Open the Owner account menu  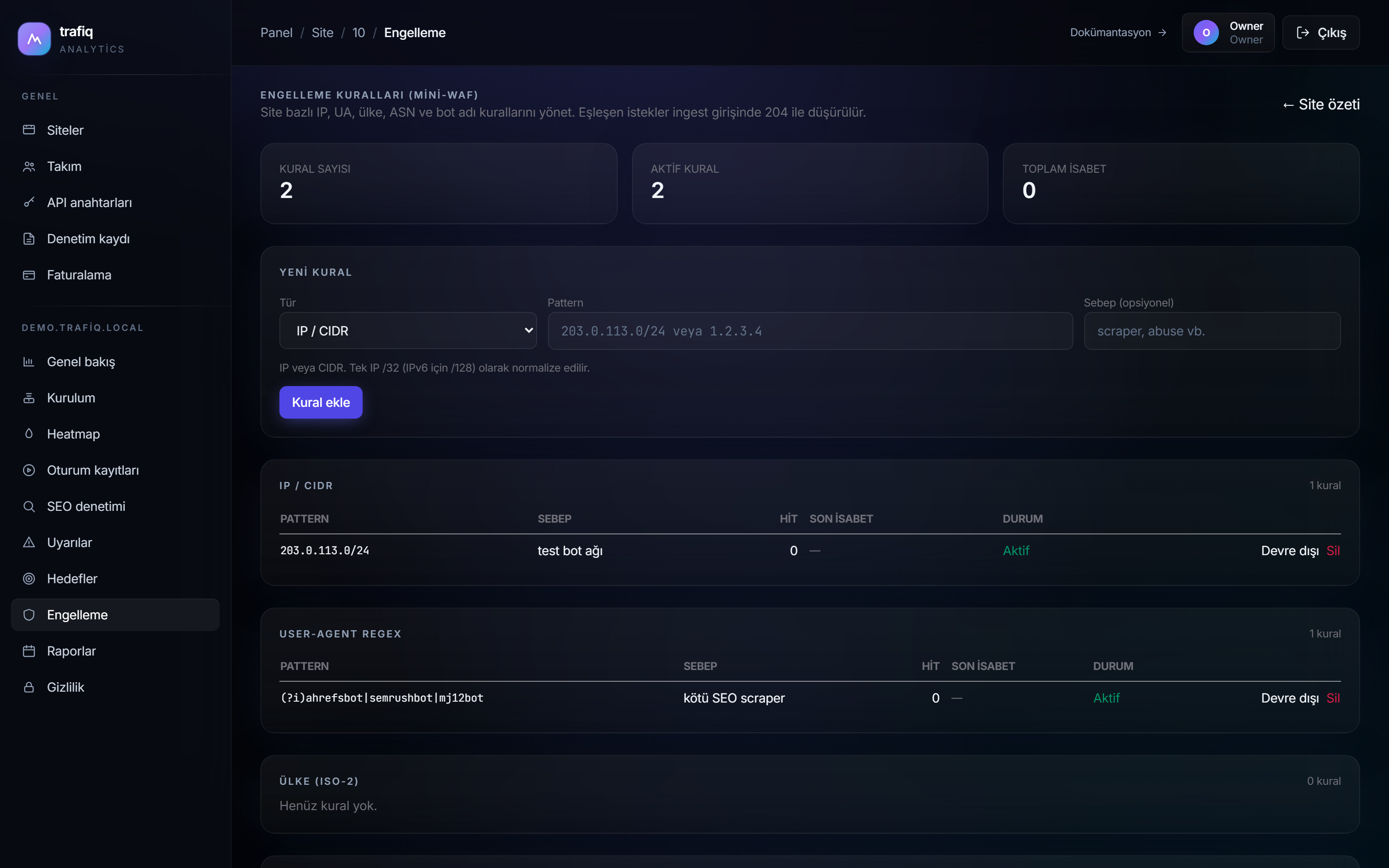tap(1228, 33)
